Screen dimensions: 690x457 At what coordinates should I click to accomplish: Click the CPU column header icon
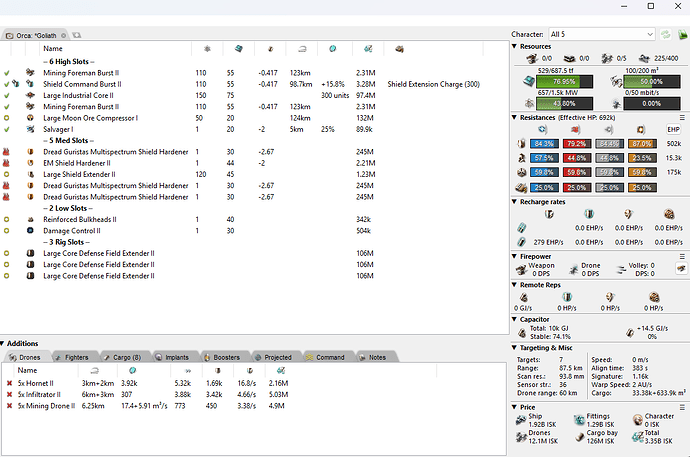click(x=239, y=48)
